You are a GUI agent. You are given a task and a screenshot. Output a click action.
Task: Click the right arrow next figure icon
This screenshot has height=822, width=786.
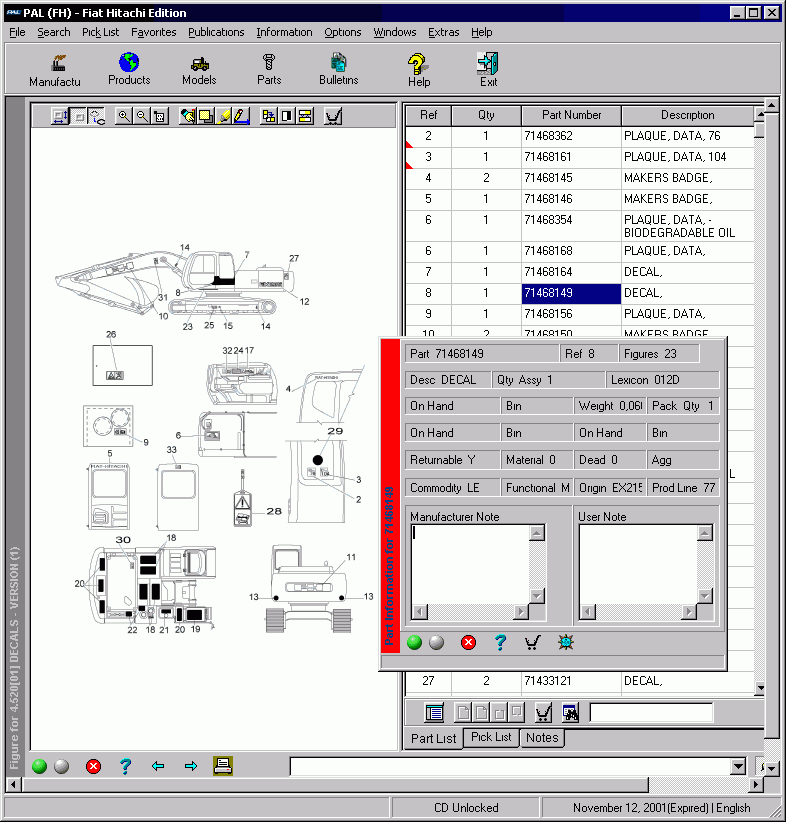coord(191,766)
